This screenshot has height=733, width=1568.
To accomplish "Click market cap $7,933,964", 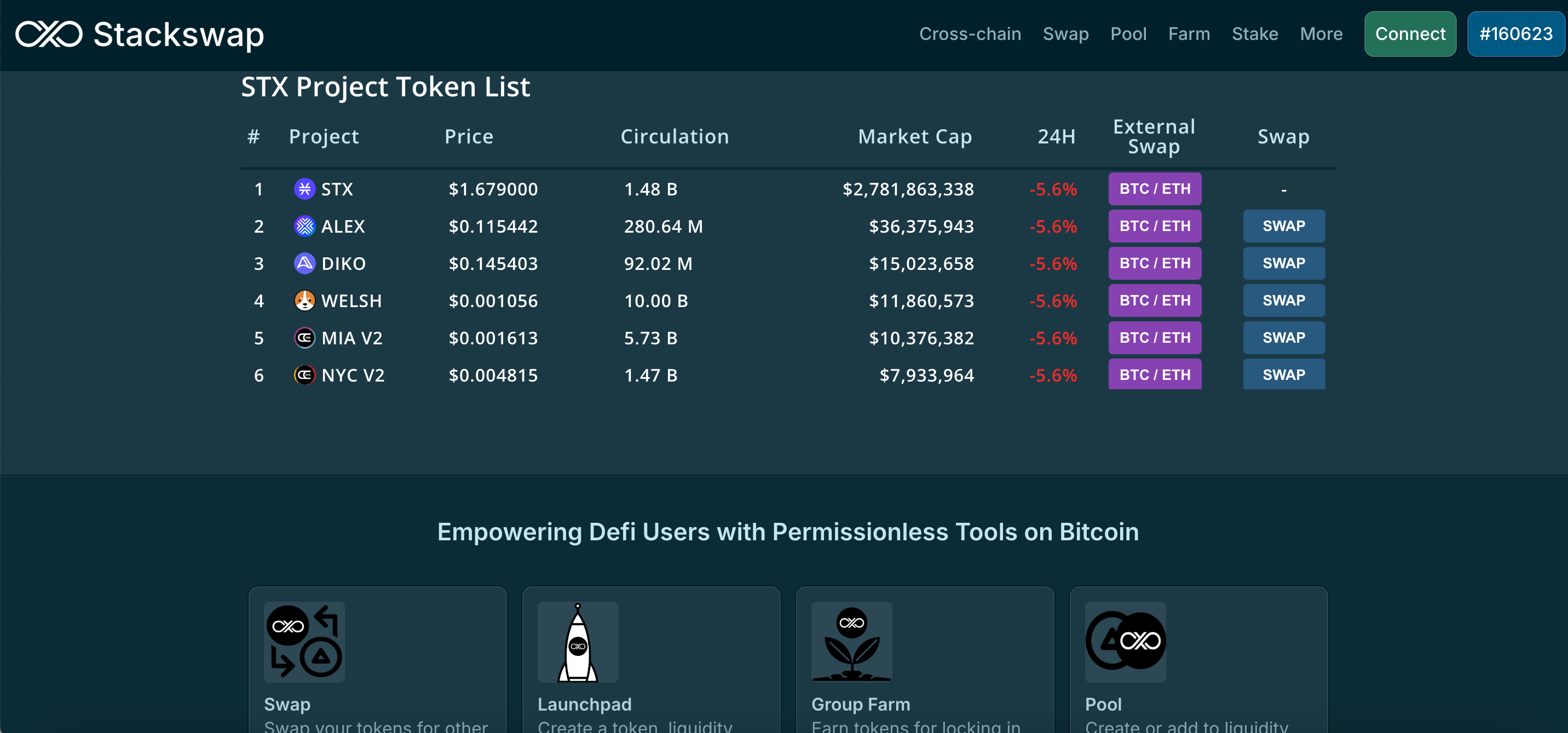I will pos(926,375).
